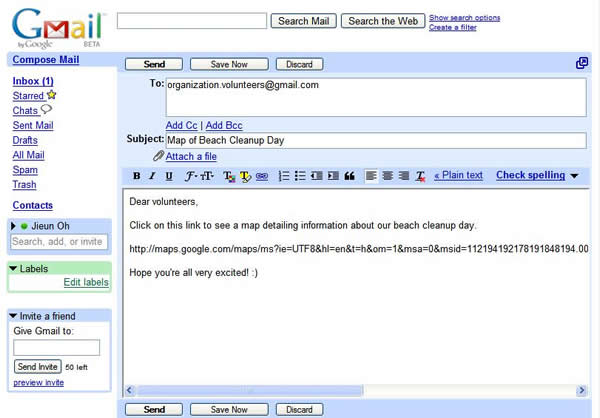Toggle bold formatting in the toolbar
Image resolution: width=600 pixels, height=418 pixels.
click(137, 176)
